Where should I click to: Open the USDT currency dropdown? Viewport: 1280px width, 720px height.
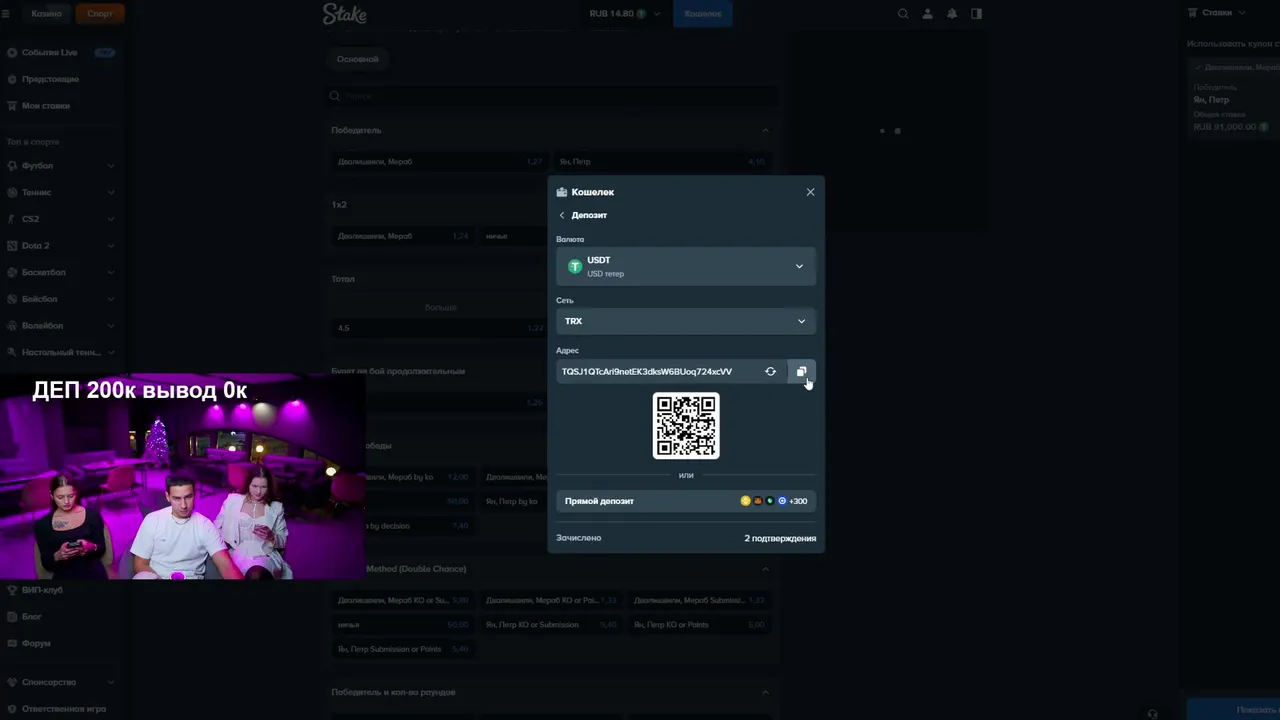(686, 267)
